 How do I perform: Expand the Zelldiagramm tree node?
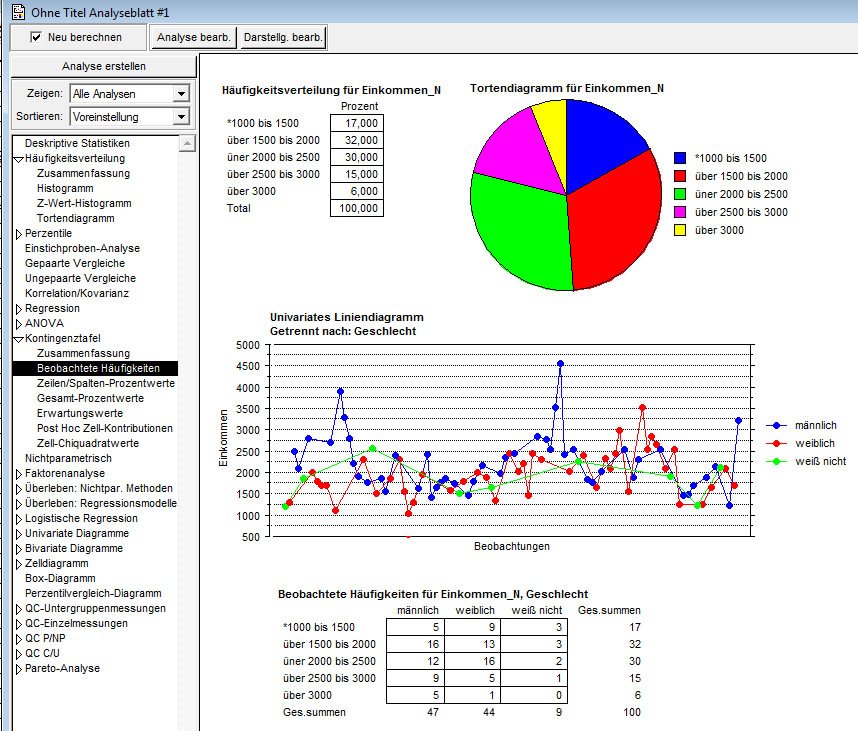[x=19, y=564]
